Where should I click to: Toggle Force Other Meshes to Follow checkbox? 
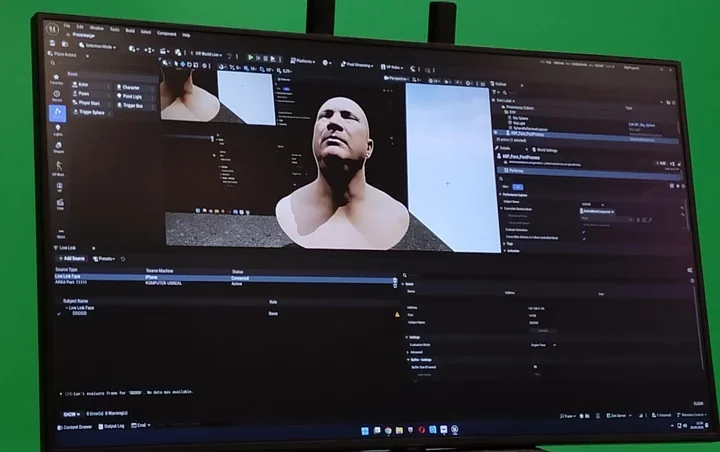pyautogui.click(x=584, y=239)
